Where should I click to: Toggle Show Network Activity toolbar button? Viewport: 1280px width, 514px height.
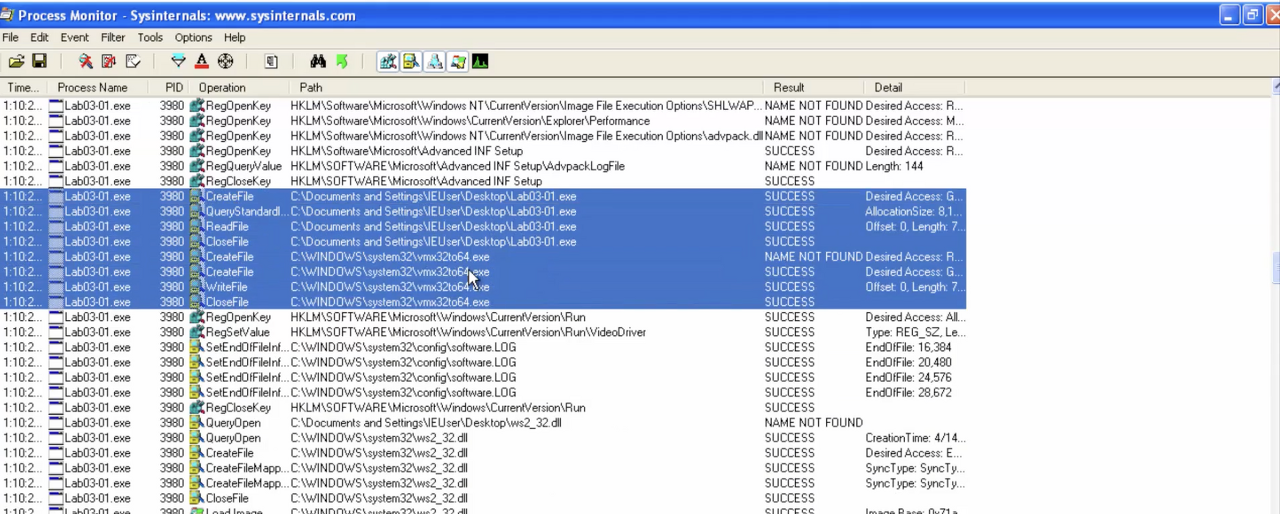(434, 61)
